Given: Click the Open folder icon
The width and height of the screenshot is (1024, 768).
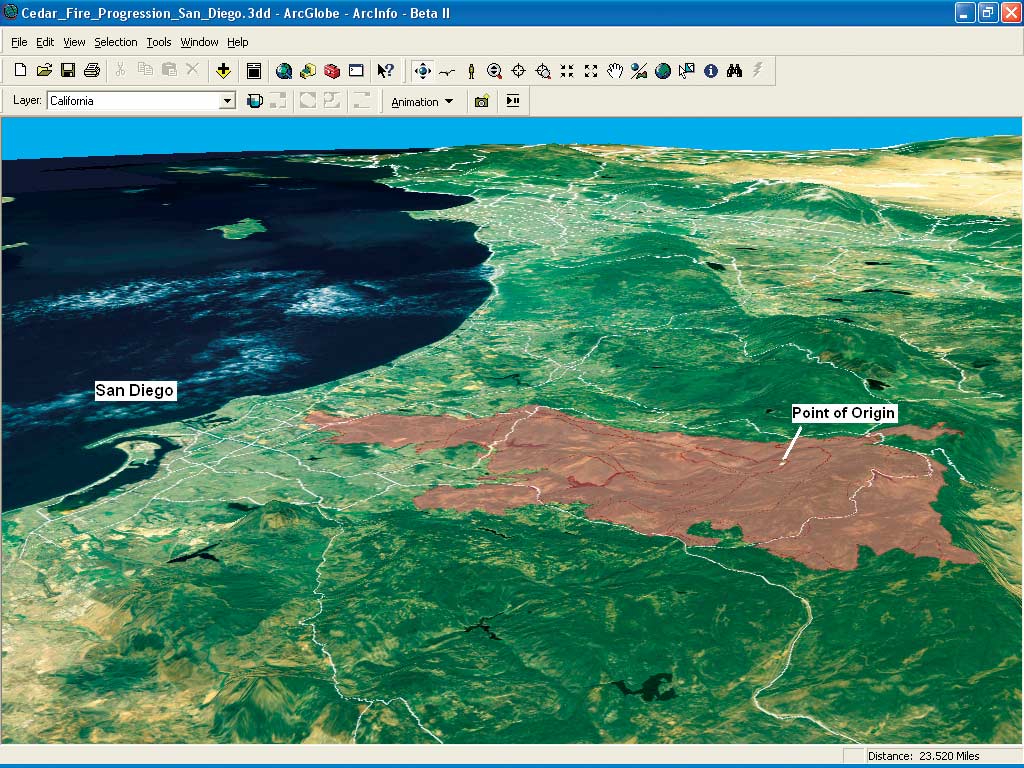Looking at the screenshot, I should coord(44,71).
